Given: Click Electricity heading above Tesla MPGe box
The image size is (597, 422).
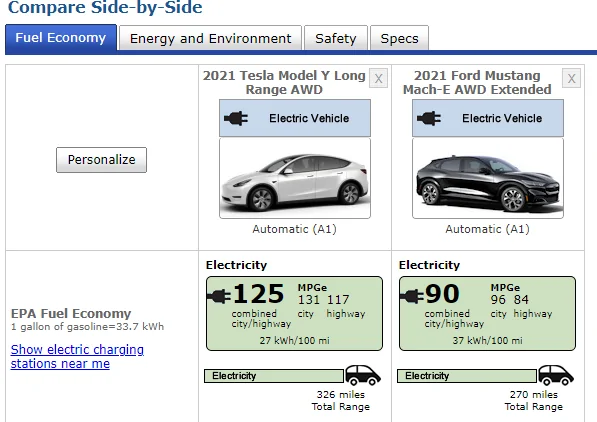Looking at the screenshot, I should [236, 265].
